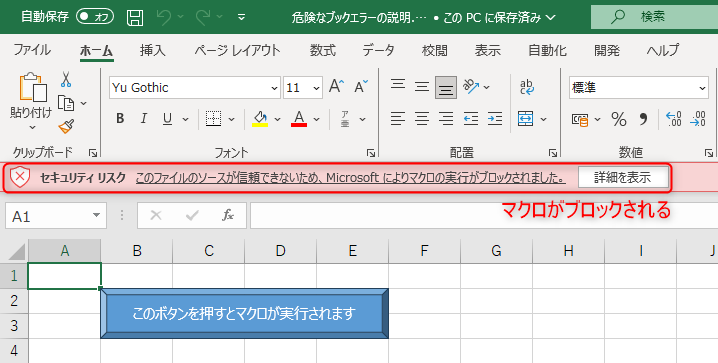Click the macro-blocked security warning link
The image size is (718, 363).
351,178
